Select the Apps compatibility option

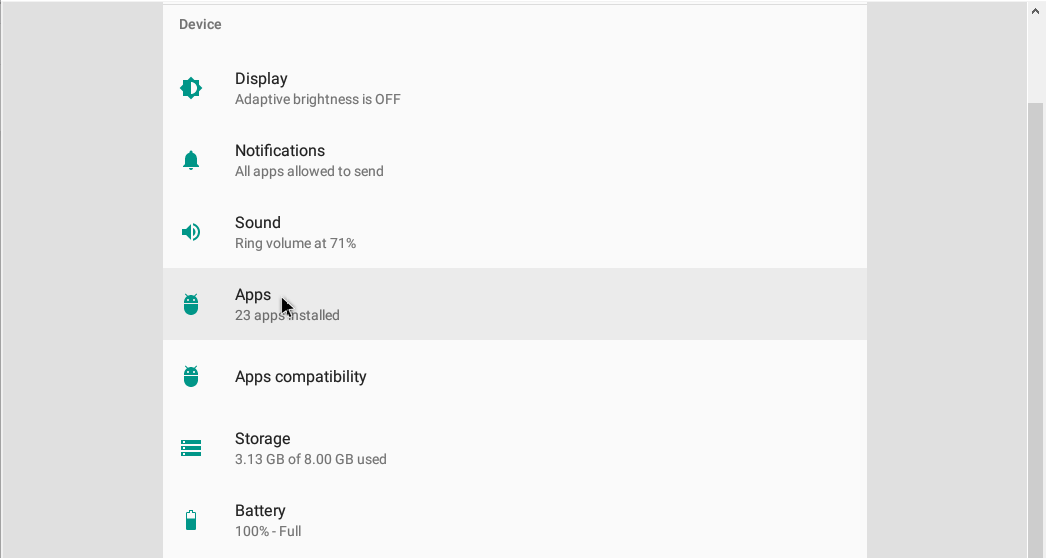(515, 376)
